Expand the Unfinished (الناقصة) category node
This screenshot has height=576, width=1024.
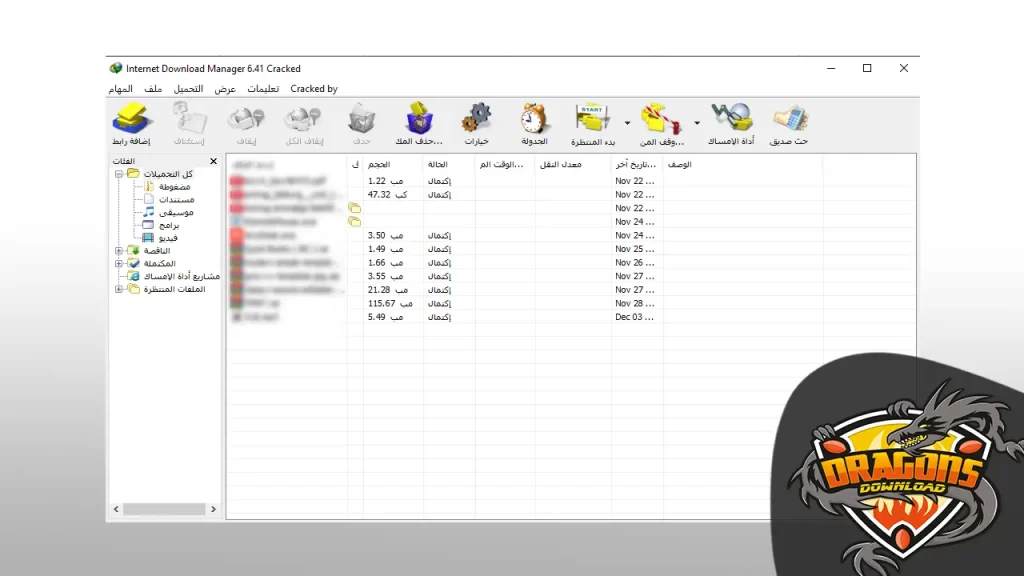119,251
